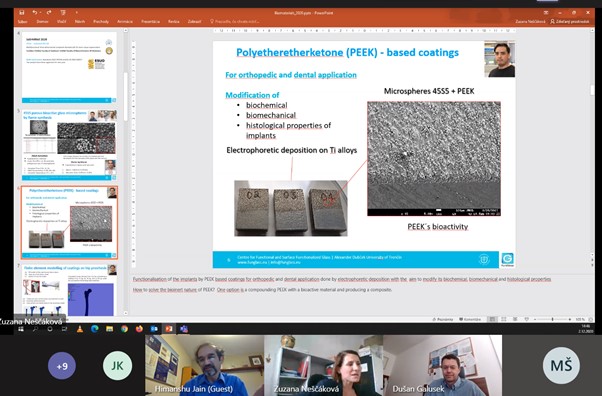Open Firefox from the taskbar
Image resolution: width=602 pixels, height=396 pixels.
pos(139,328)
